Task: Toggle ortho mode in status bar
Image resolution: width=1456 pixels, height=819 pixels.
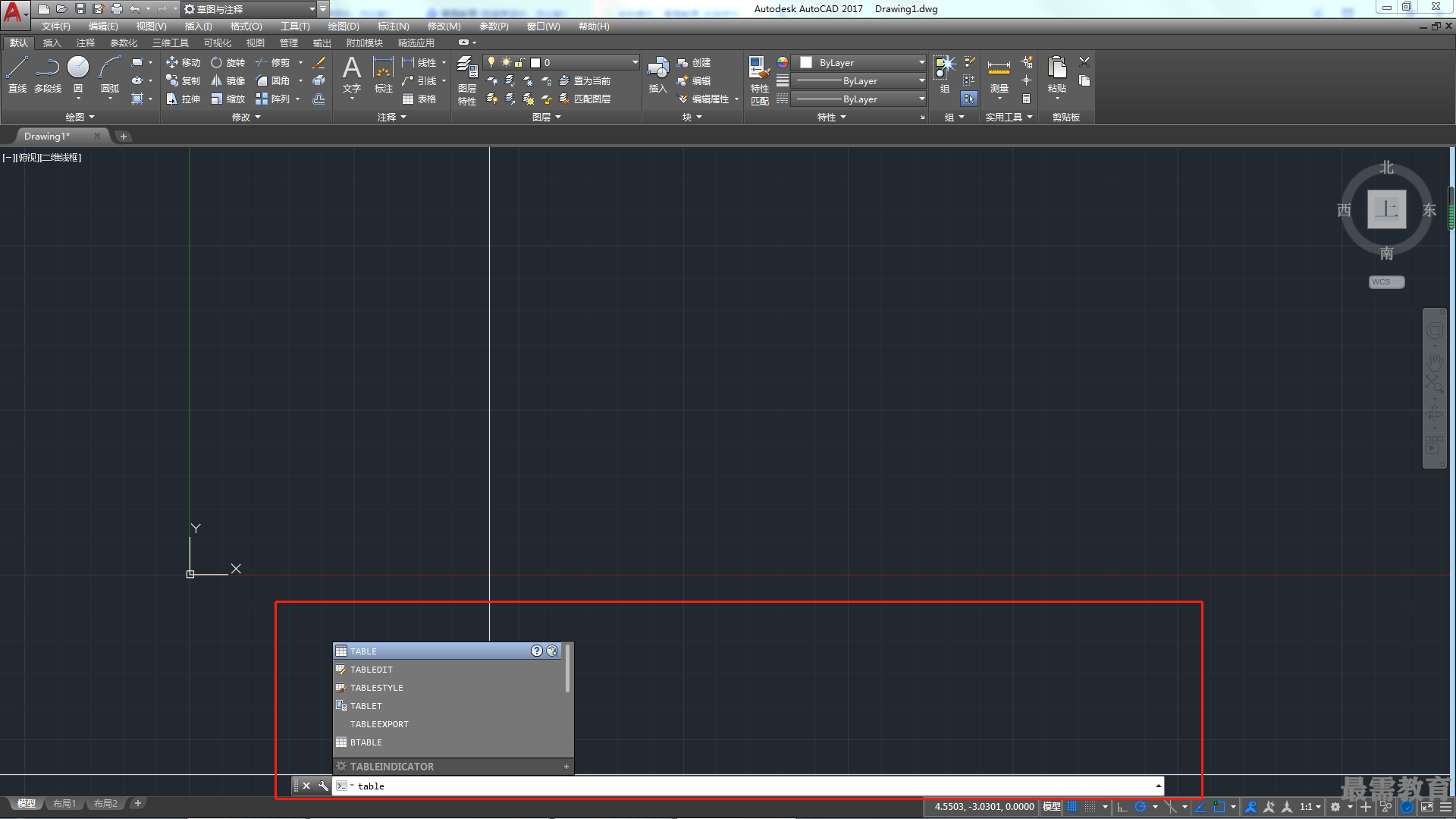Action: click(x=1122, y=807)
